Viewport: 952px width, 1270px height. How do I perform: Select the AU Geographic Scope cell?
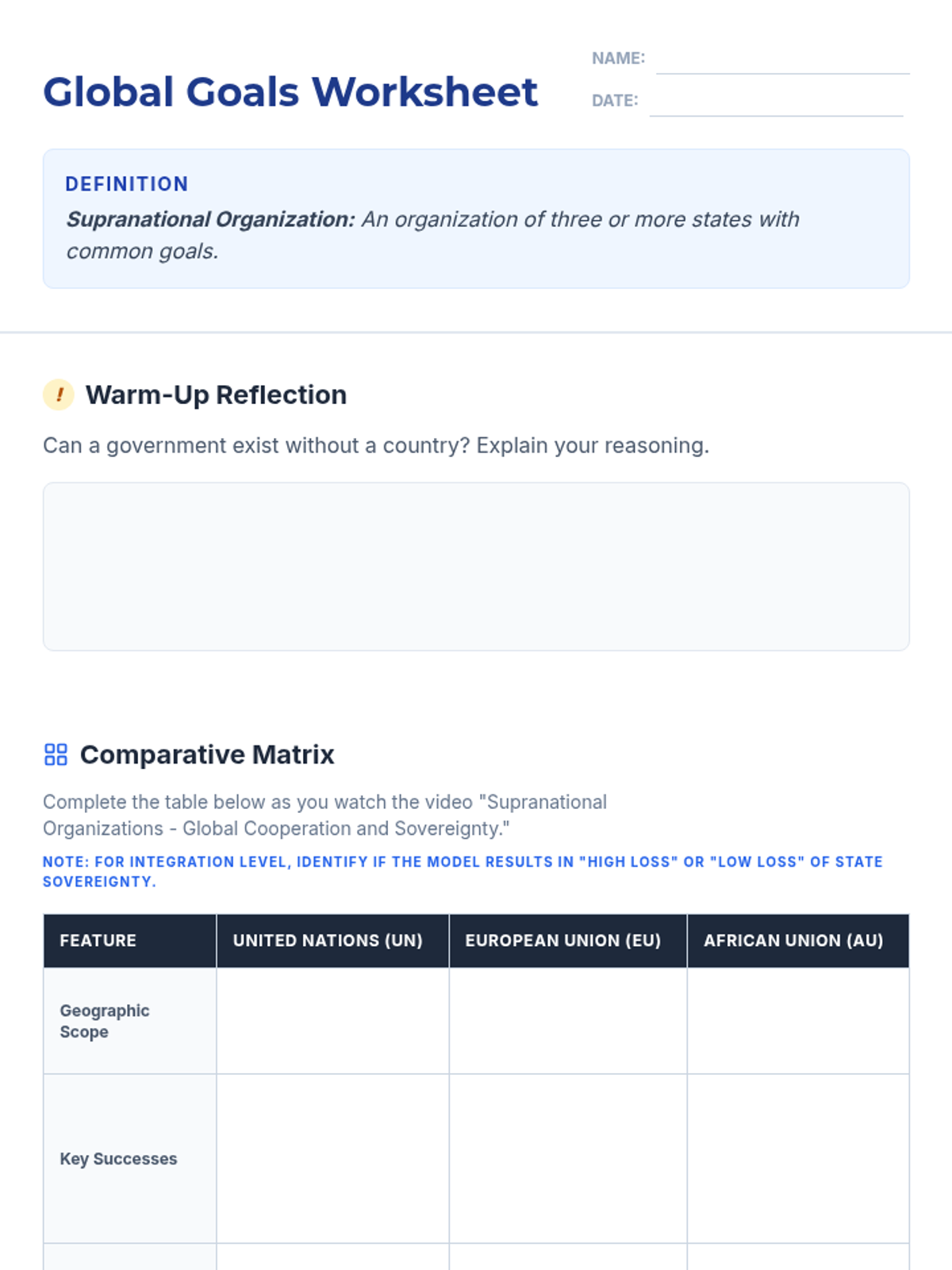pyautogui.click(x=798, y=1021)
